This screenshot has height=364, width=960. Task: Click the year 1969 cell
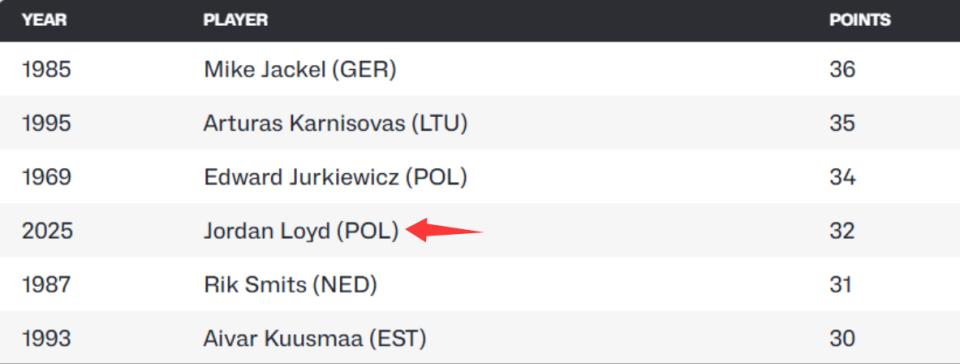click(47, 177)
